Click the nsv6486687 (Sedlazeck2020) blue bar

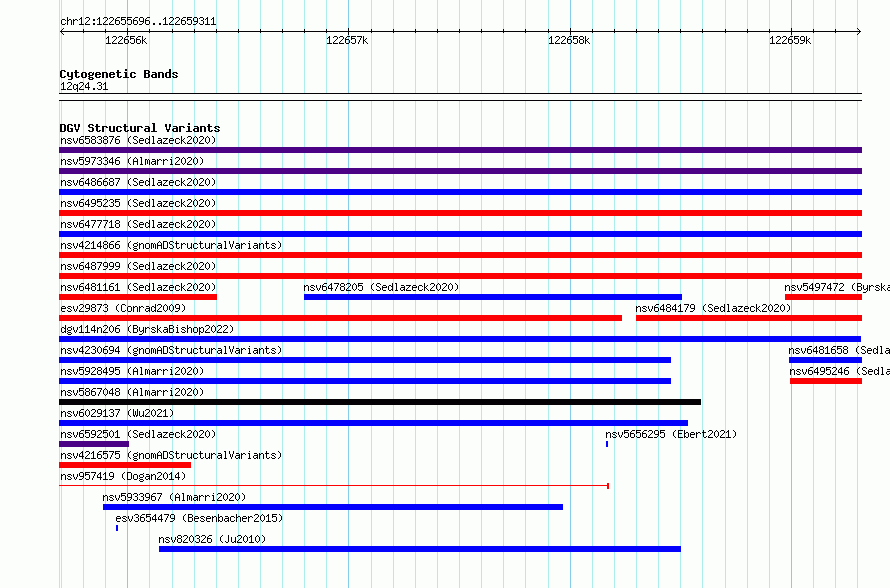pyautogui.click(x=460, y=192)
